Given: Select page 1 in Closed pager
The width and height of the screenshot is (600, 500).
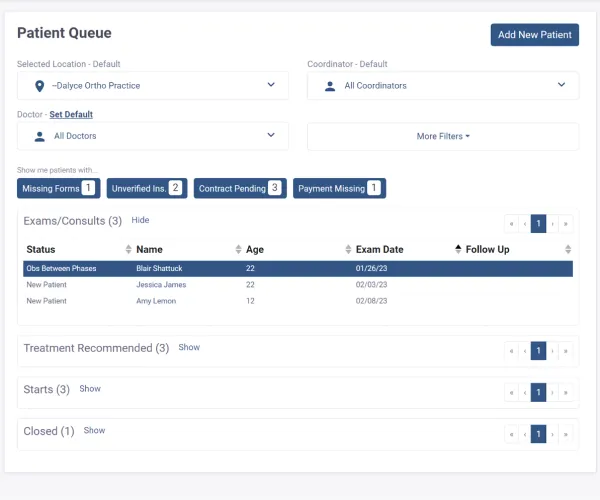Looking at the screenshot, I should coord(538,434).
